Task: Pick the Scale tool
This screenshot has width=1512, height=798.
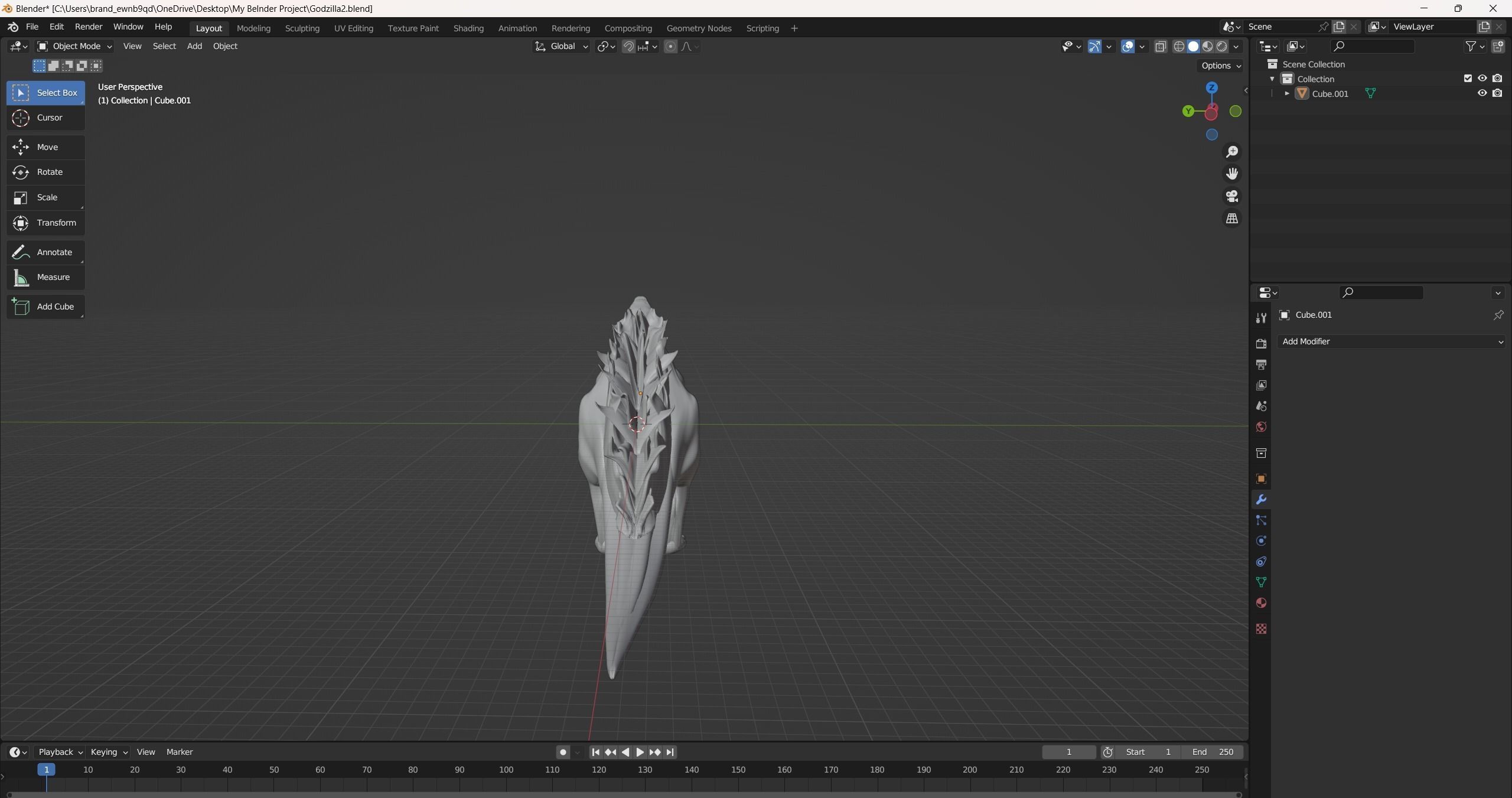Action: [x=45, y=197]
